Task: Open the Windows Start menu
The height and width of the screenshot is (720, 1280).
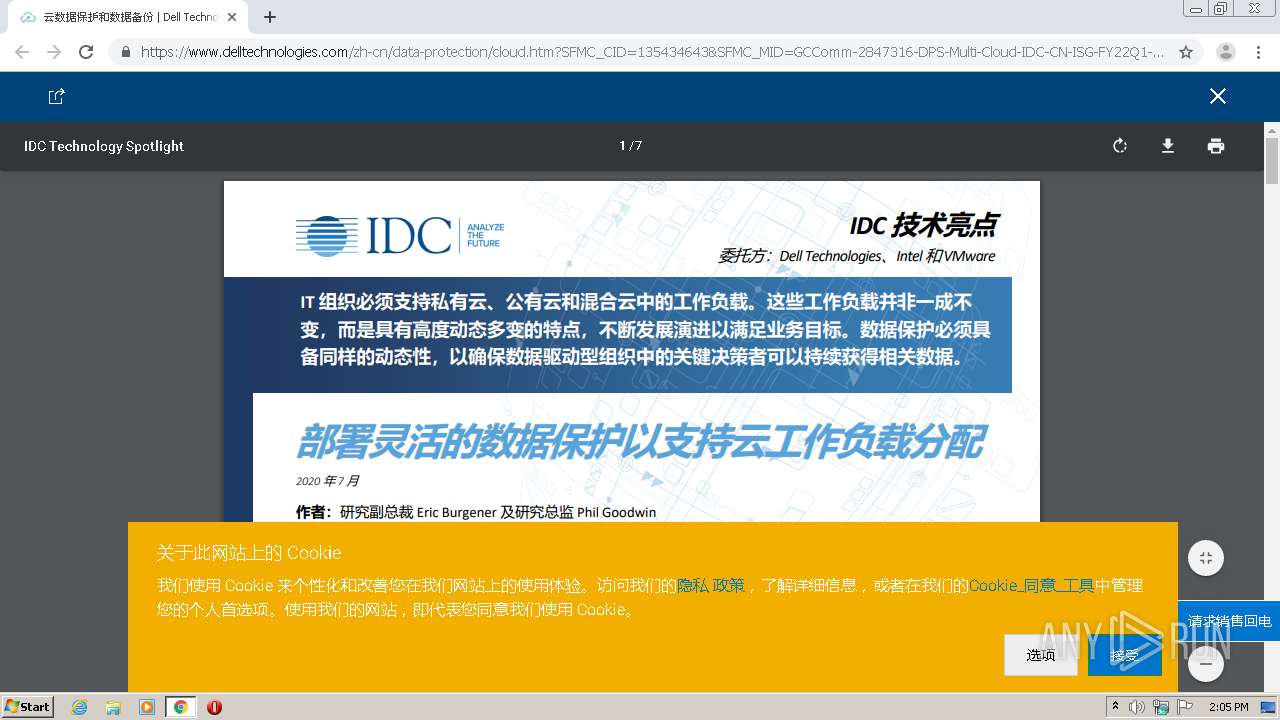Action: click(28, 707)
